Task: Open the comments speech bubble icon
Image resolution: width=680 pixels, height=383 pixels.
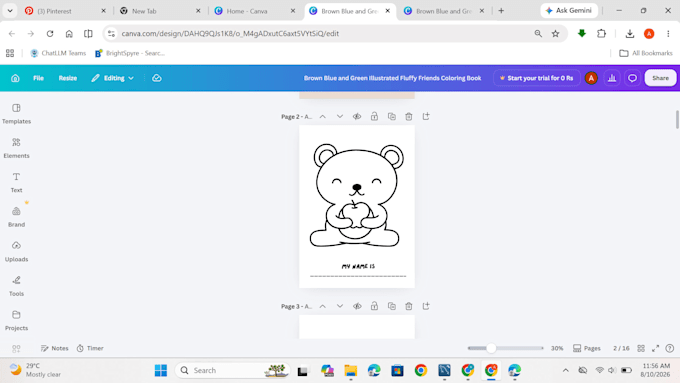Action: click(632, 78)
